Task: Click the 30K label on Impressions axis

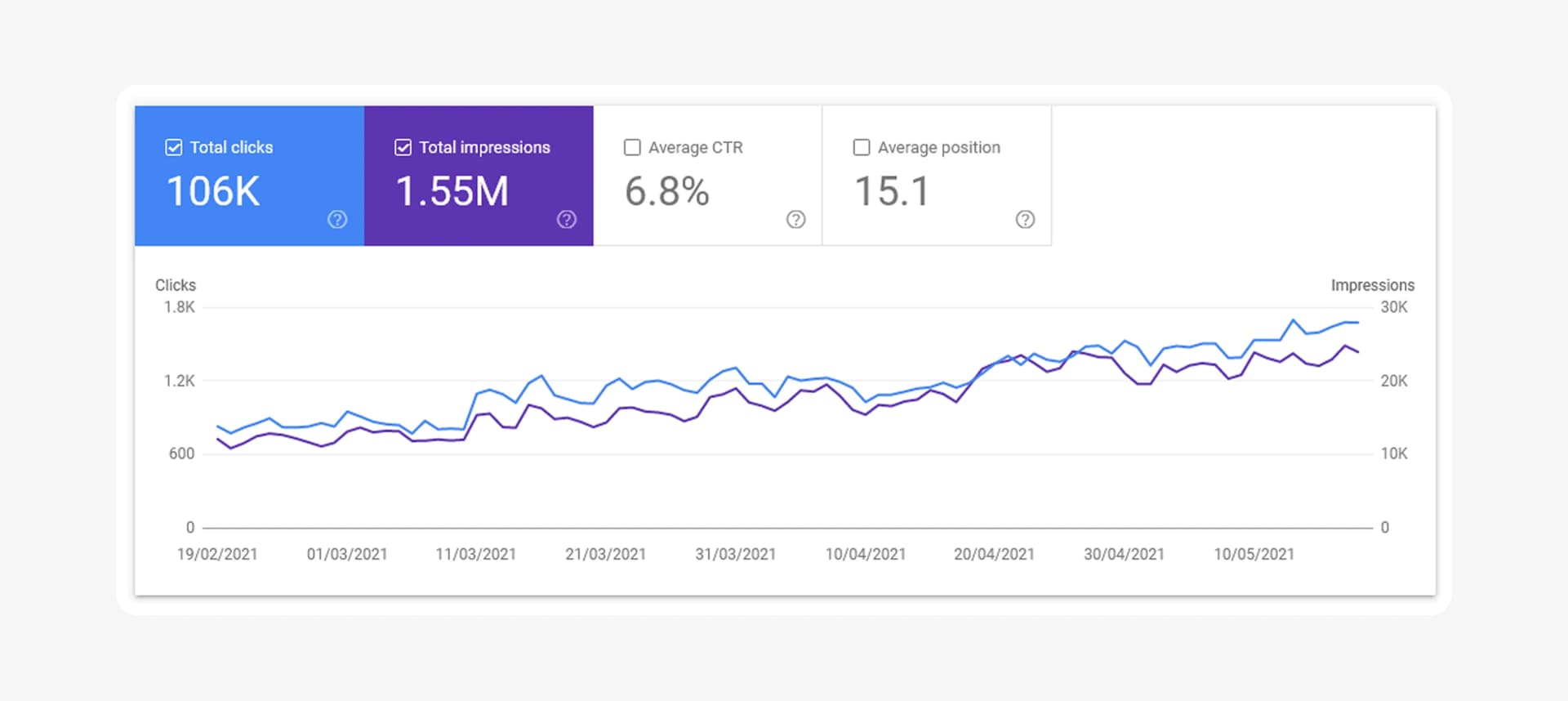Action: point(1394,307)
